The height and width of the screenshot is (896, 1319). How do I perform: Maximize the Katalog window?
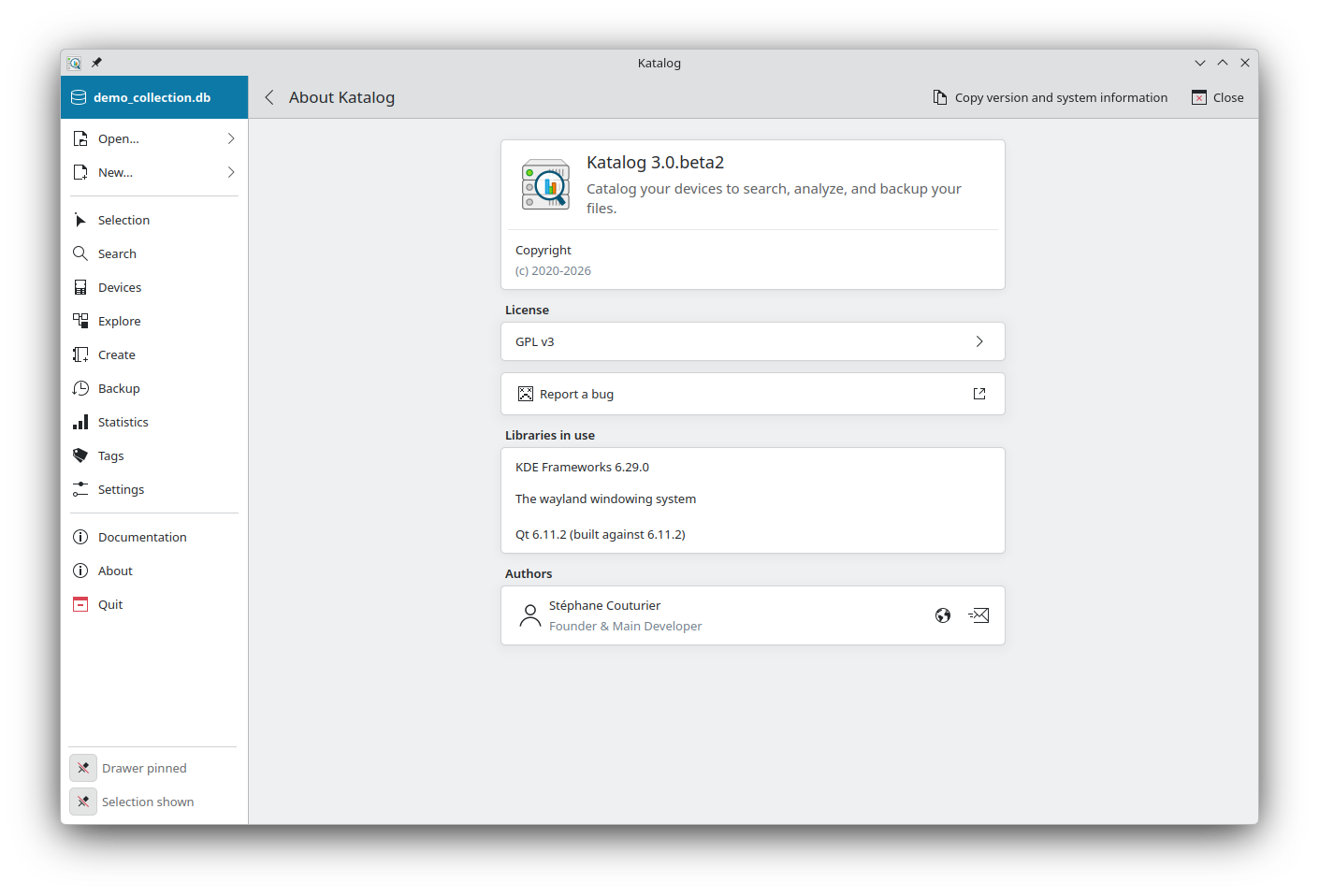tap(1223, 63)
